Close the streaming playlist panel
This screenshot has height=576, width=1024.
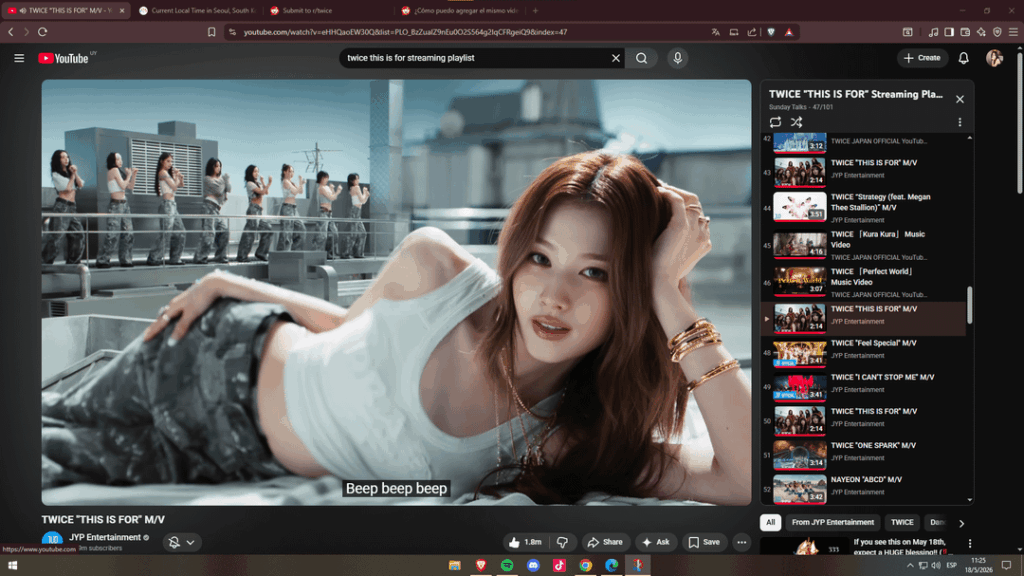[x=959, y=99]
